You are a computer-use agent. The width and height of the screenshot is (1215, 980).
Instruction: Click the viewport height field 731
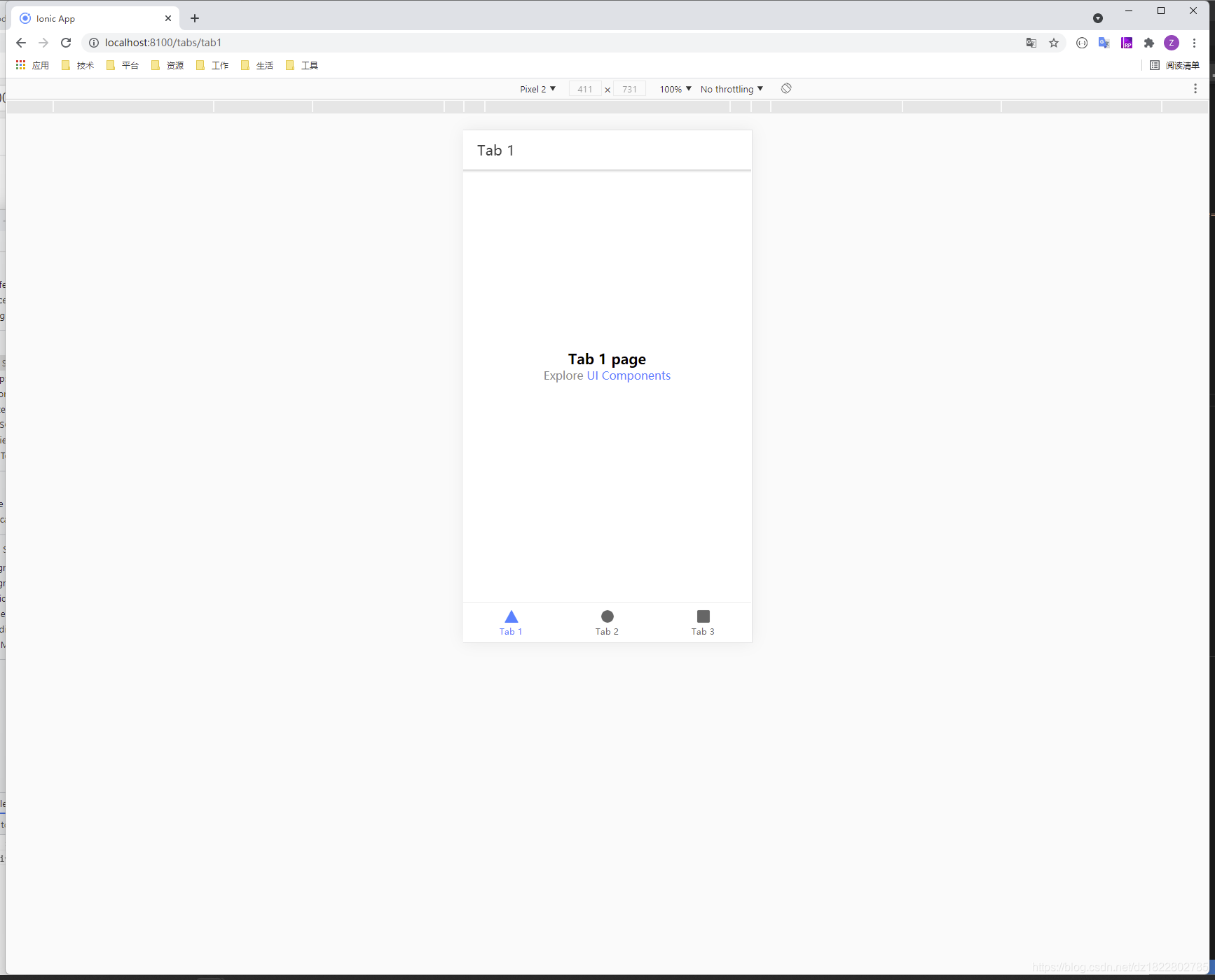pos(630,89)
